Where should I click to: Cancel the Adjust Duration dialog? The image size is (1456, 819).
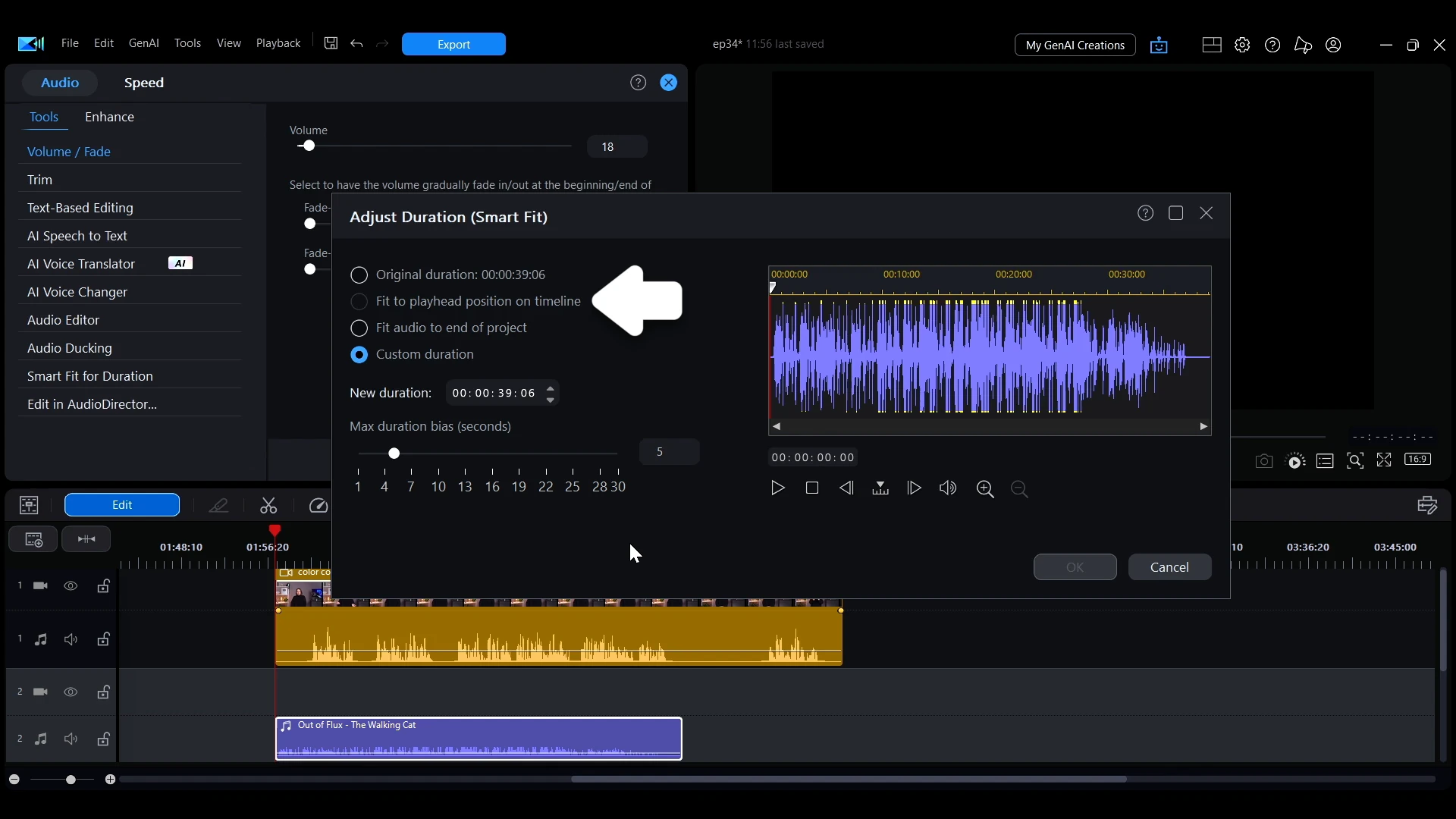click(x=1170, y=567)
